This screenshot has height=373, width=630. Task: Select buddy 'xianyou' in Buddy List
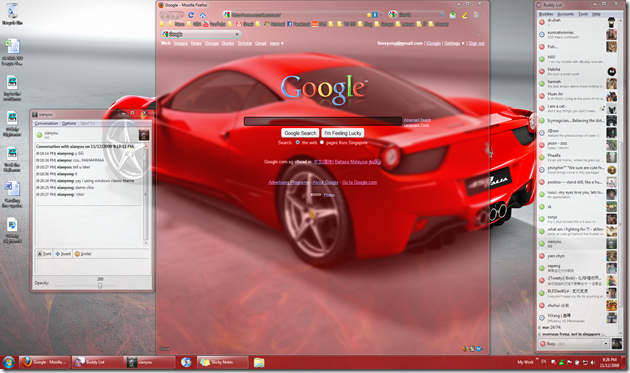[577, 244]
